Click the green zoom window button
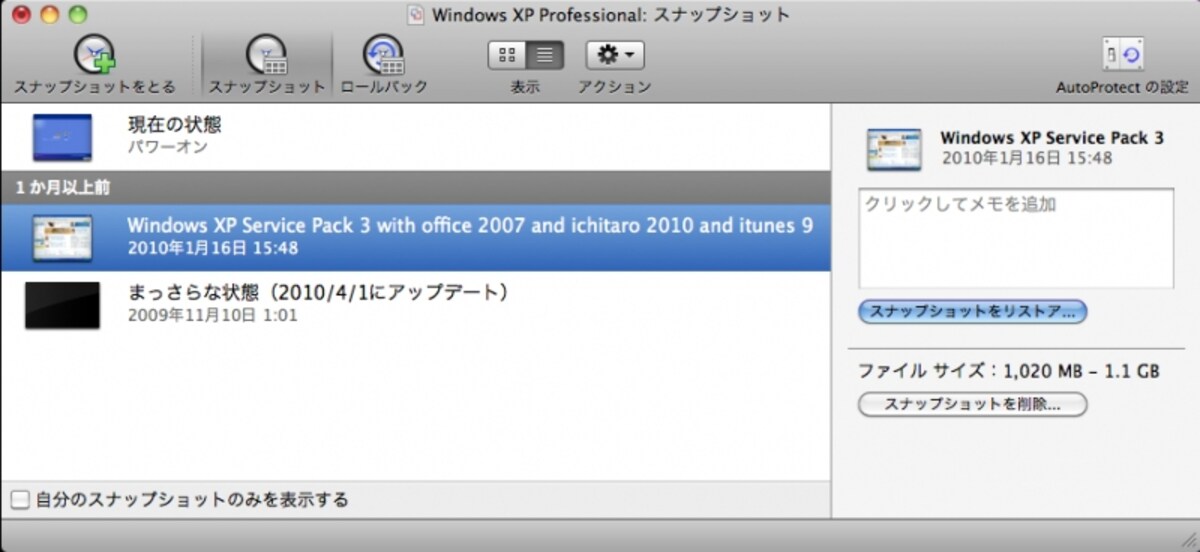 [77, 15]
